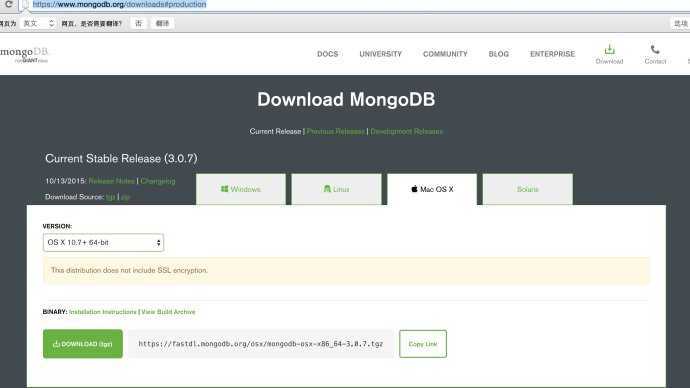This screenshot has width=690, height=388.
Task: Switch to the Solaris tab
Action: coord(528,189)
